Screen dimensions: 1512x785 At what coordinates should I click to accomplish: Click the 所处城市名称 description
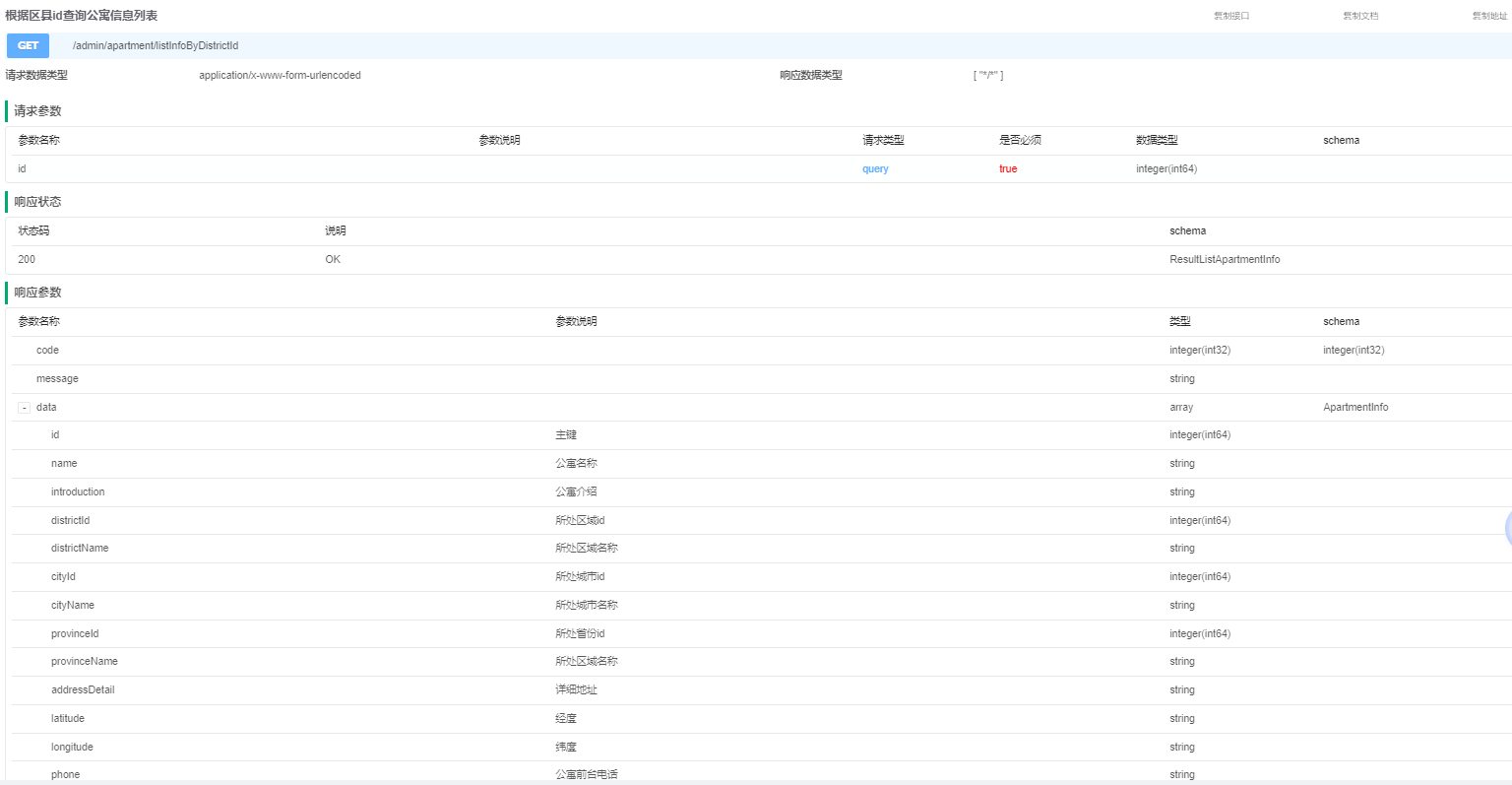coord(587,606)
